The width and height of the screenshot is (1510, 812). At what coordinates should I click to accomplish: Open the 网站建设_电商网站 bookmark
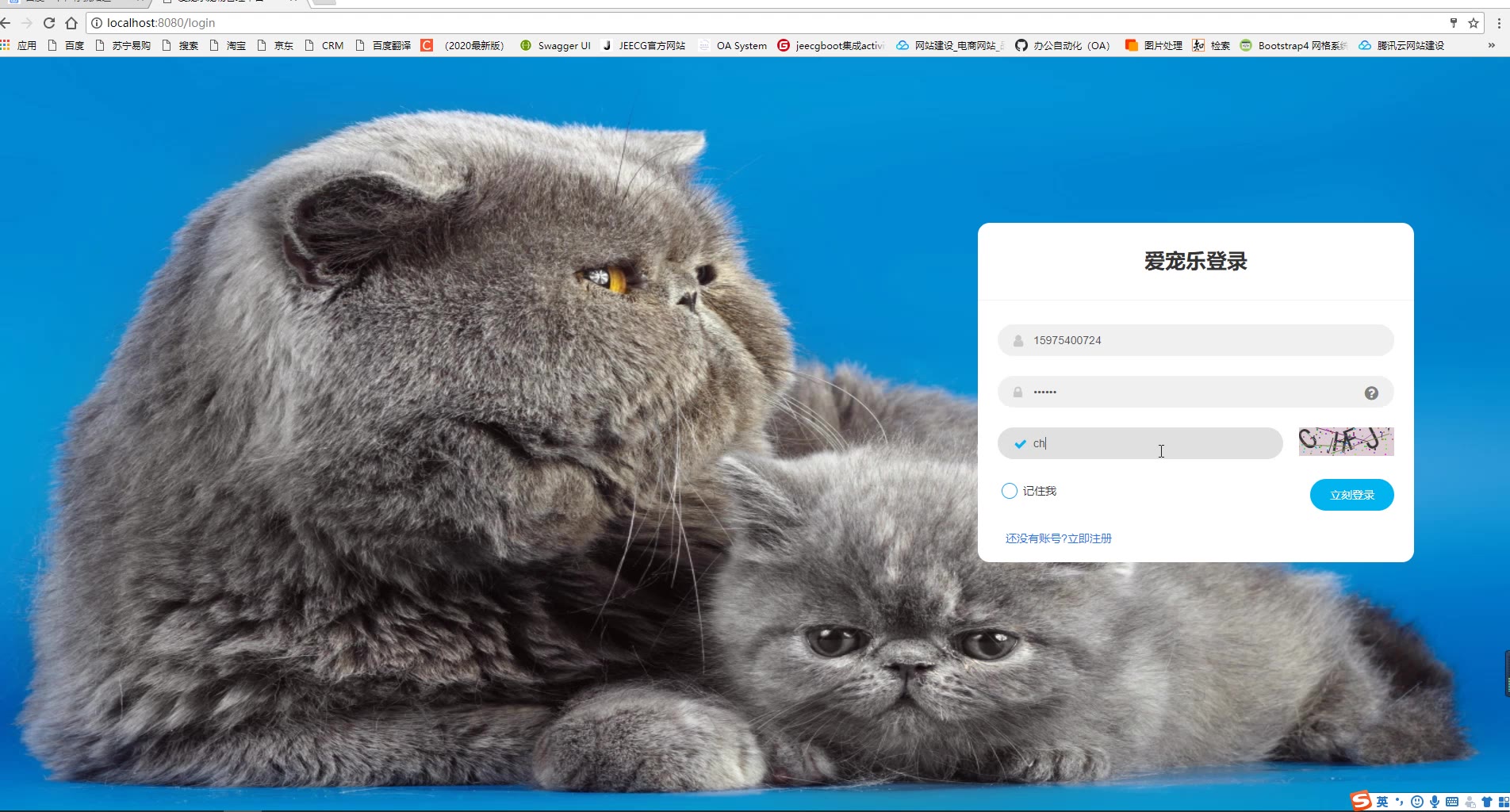950,45
